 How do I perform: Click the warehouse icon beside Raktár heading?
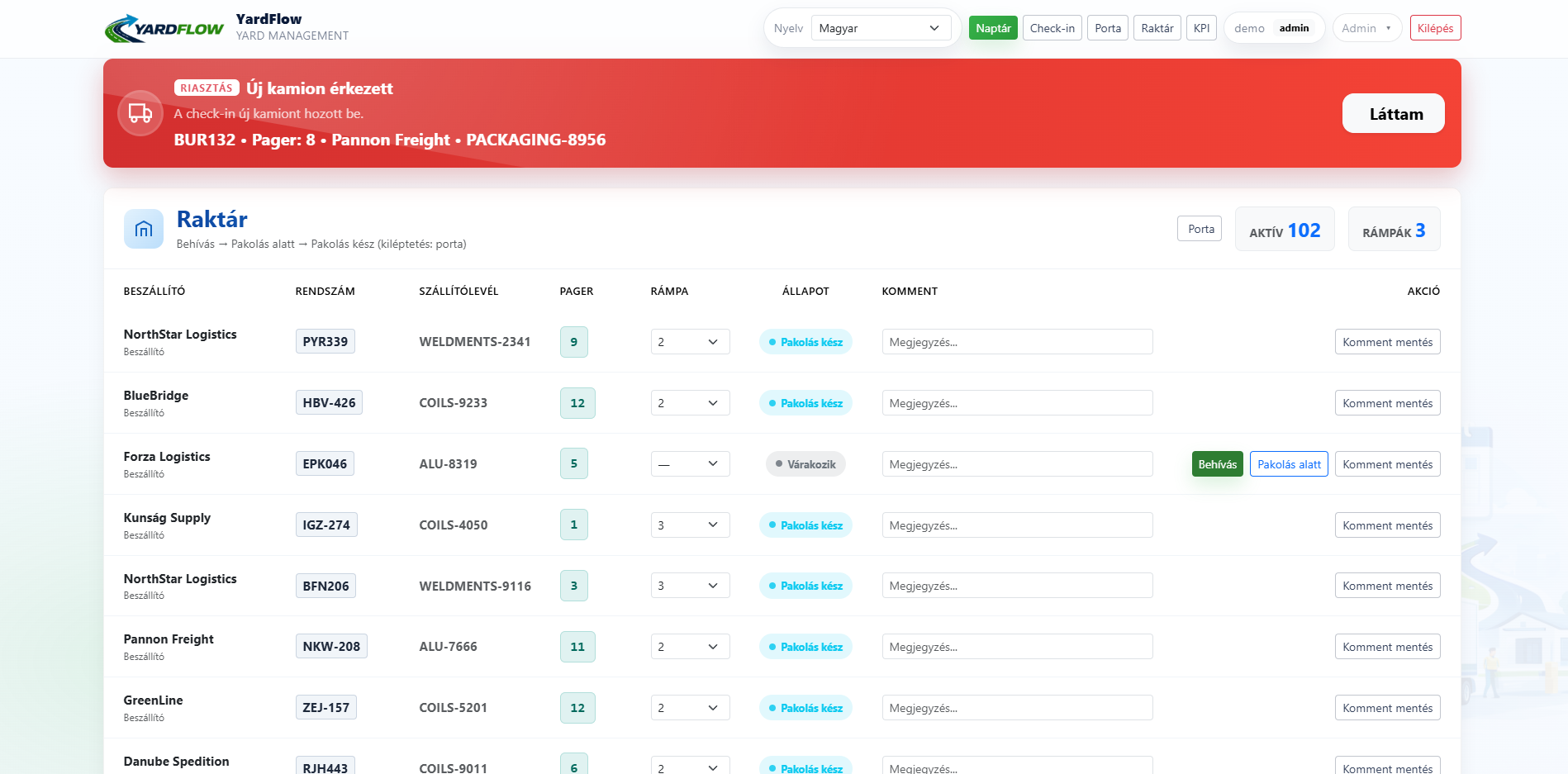pos(144,229)
